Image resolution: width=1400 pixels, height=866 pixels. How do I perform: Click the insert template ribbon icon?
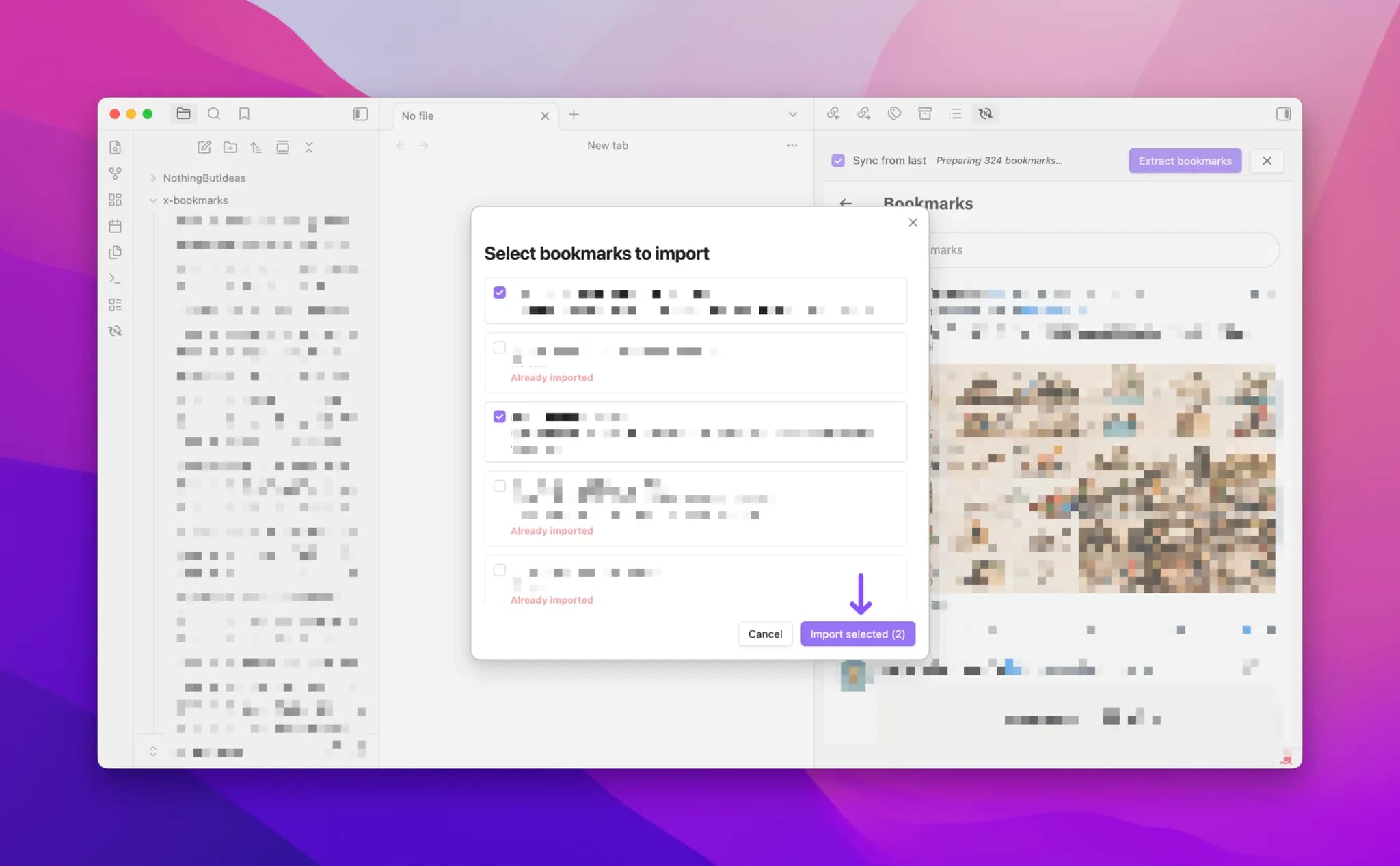point(115,252)
